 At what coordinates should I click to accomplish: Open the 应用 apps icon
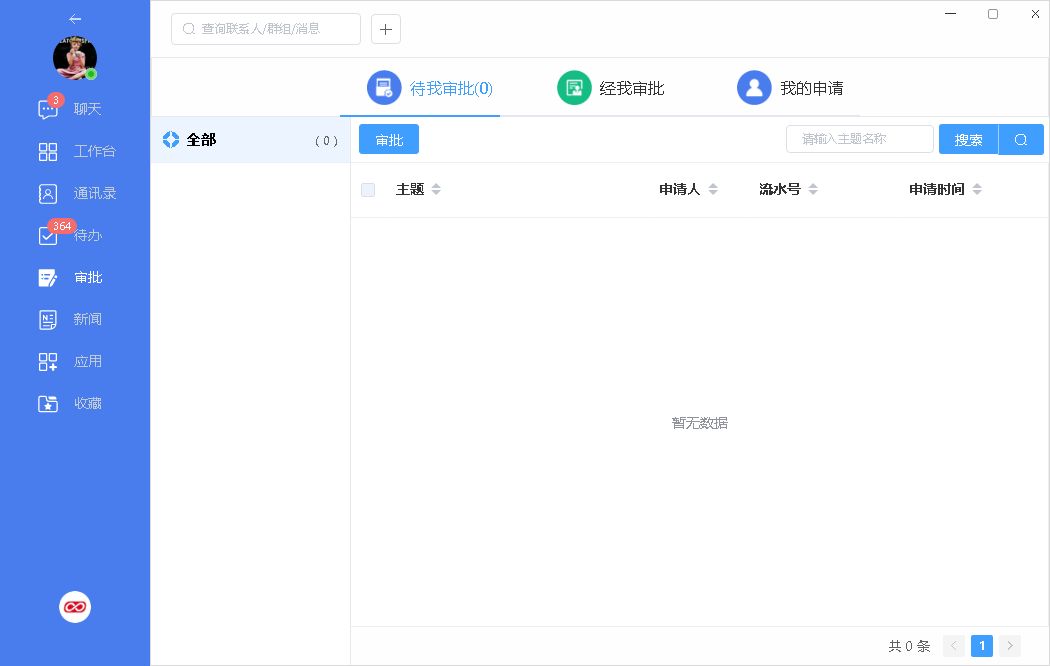pyautogui.click(x=48, y=362)
